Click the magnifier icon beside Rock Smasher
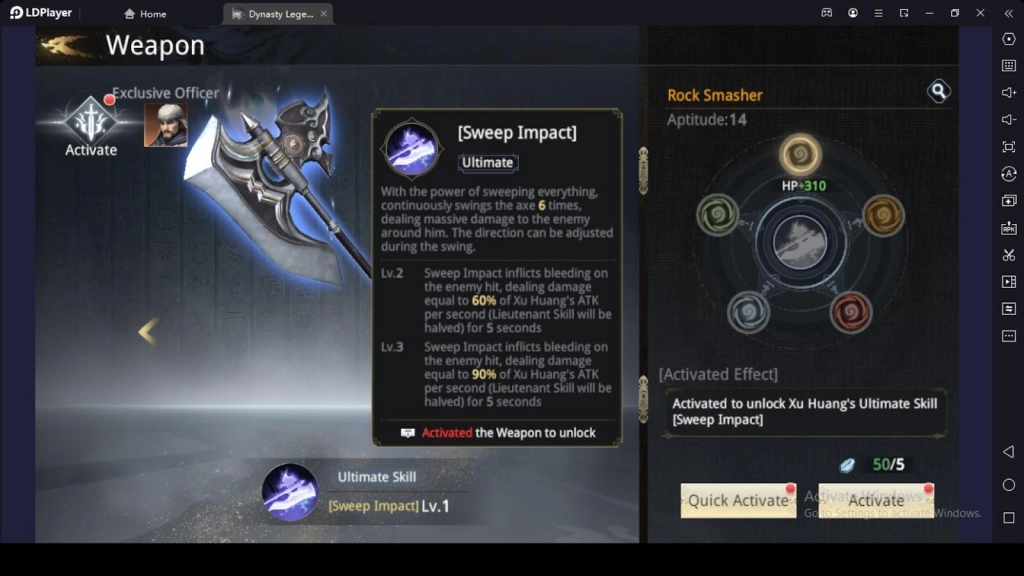 (938, 91)
